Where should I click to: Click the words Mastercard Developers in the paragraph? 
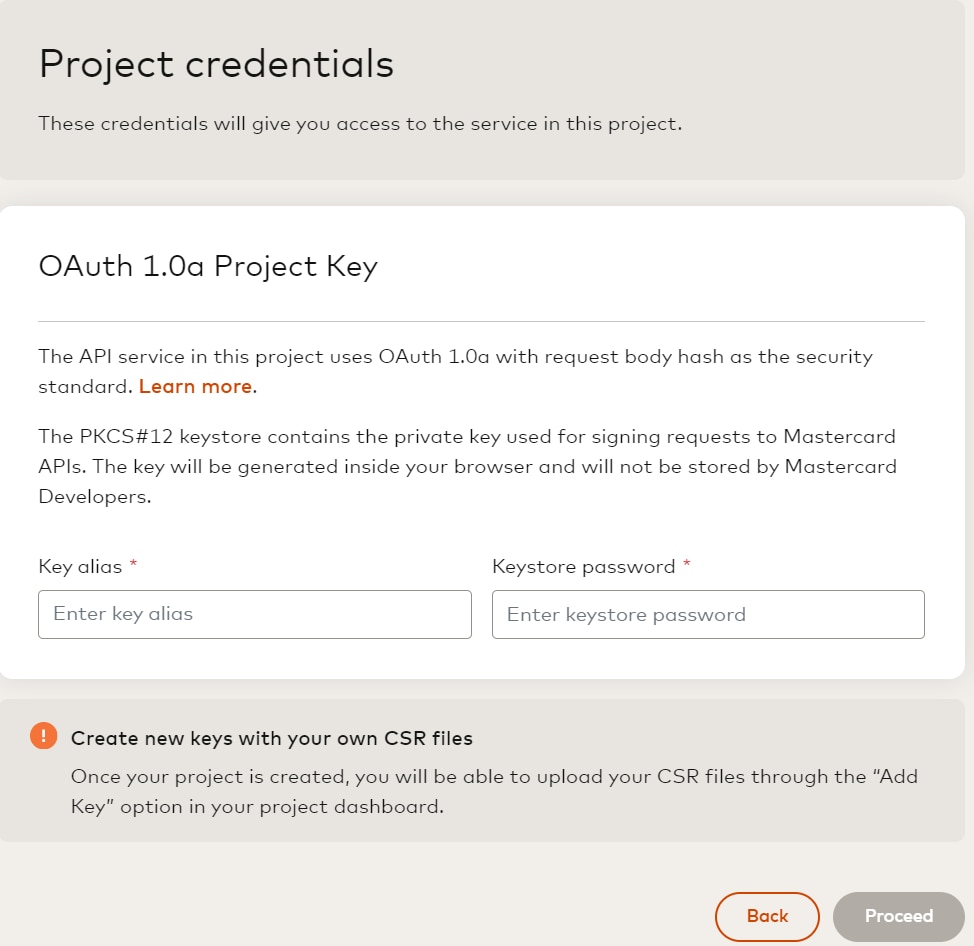coord(840,466)
